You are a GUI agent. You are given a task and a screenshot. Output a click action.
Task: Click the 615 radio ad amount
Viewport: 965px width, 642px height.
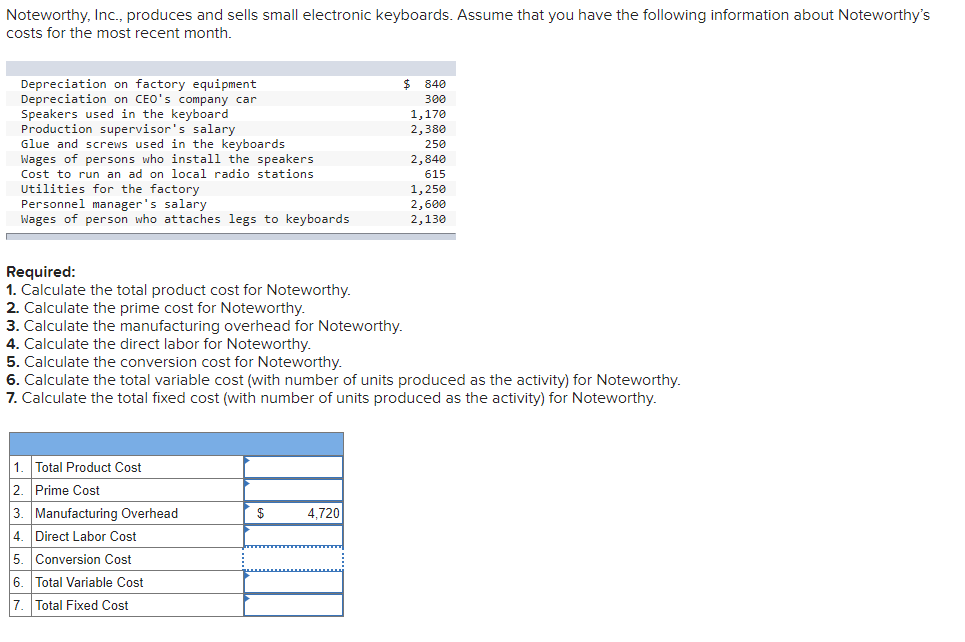[x=435, y=174]
